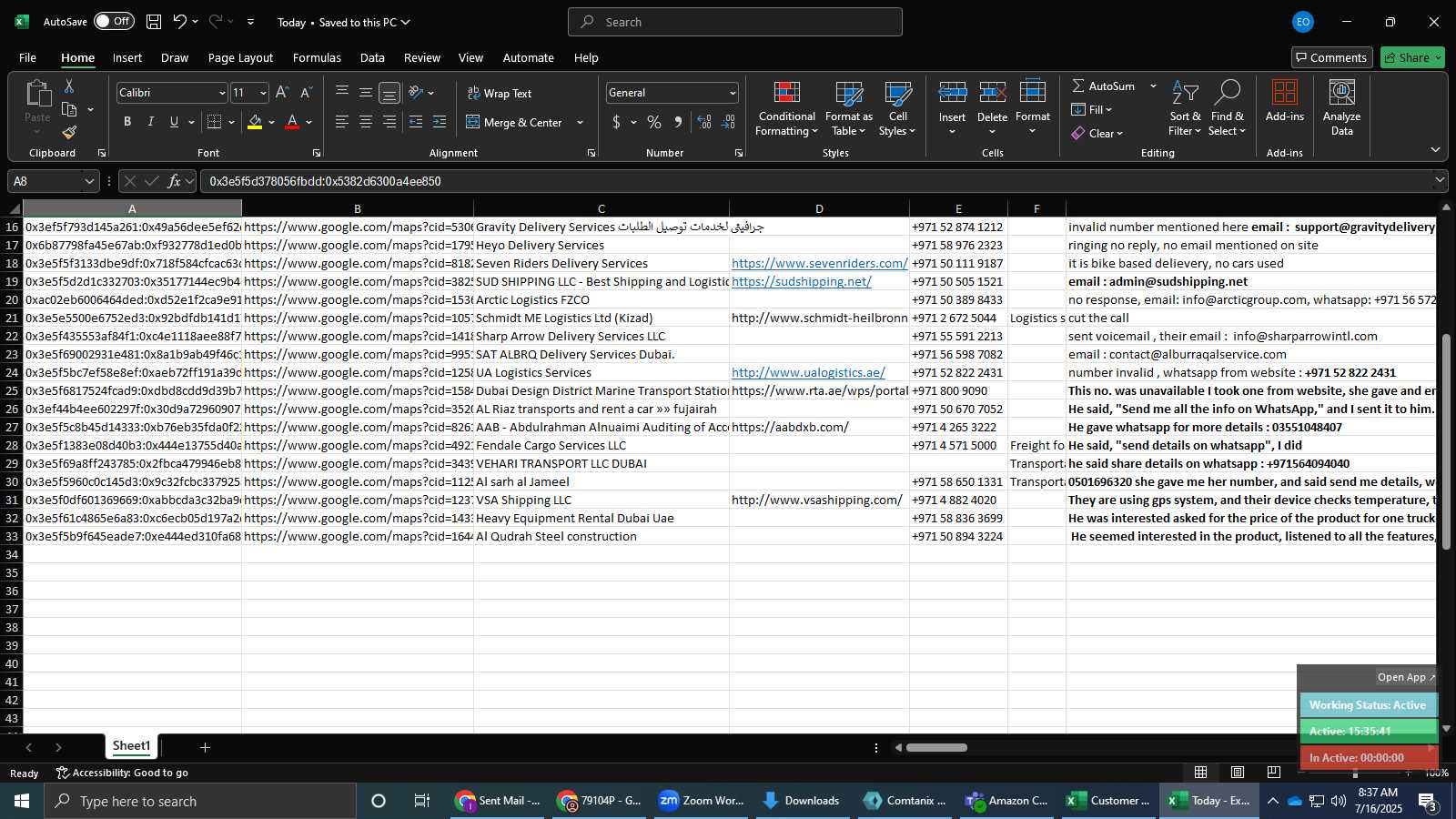Select Normal view in the status bar
1456x819 pixels.
[x=1201, y=773]
